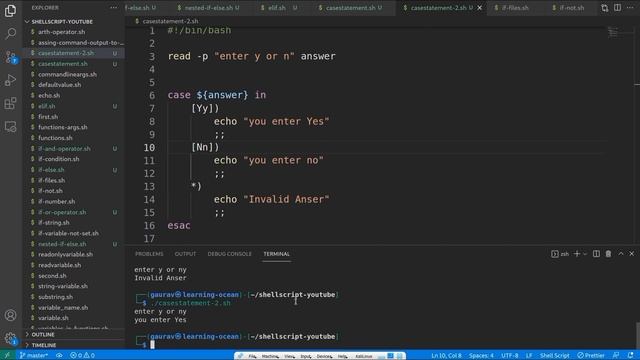Screen dimensions: 640x360
Task: Click line number 10 in gutter
Action: [x=149, y=147]
